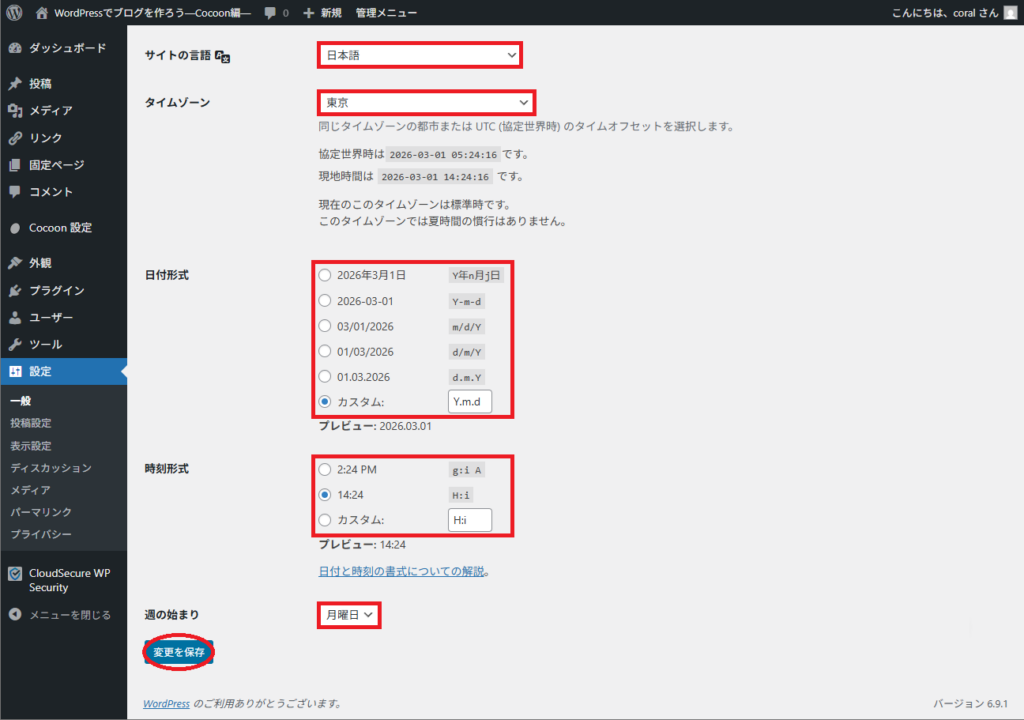The height and width of the screenshot is (720, 1024).
Task: Click the custom date format Y.m.d field
Action: coord(470,404)
